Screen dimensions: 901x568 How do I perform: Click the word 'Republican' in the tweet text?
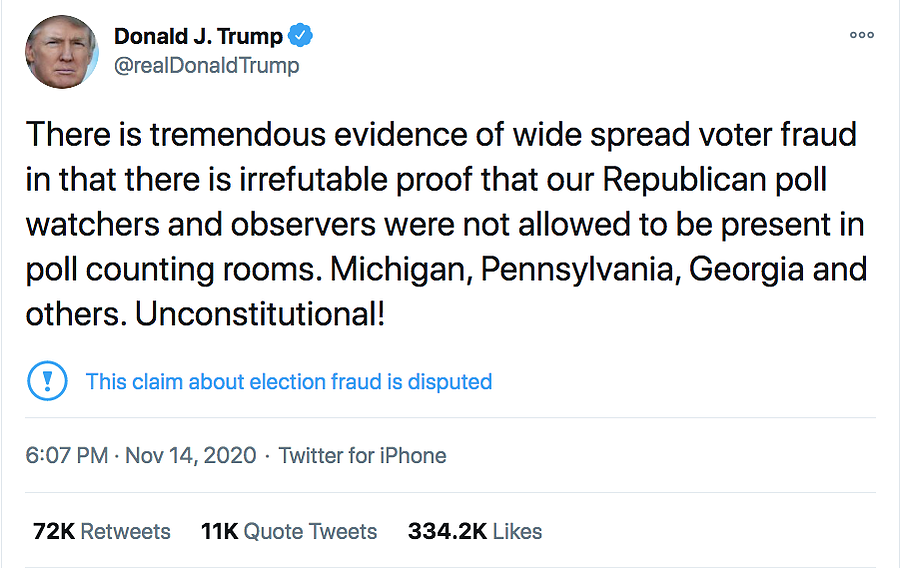point(684,179)
